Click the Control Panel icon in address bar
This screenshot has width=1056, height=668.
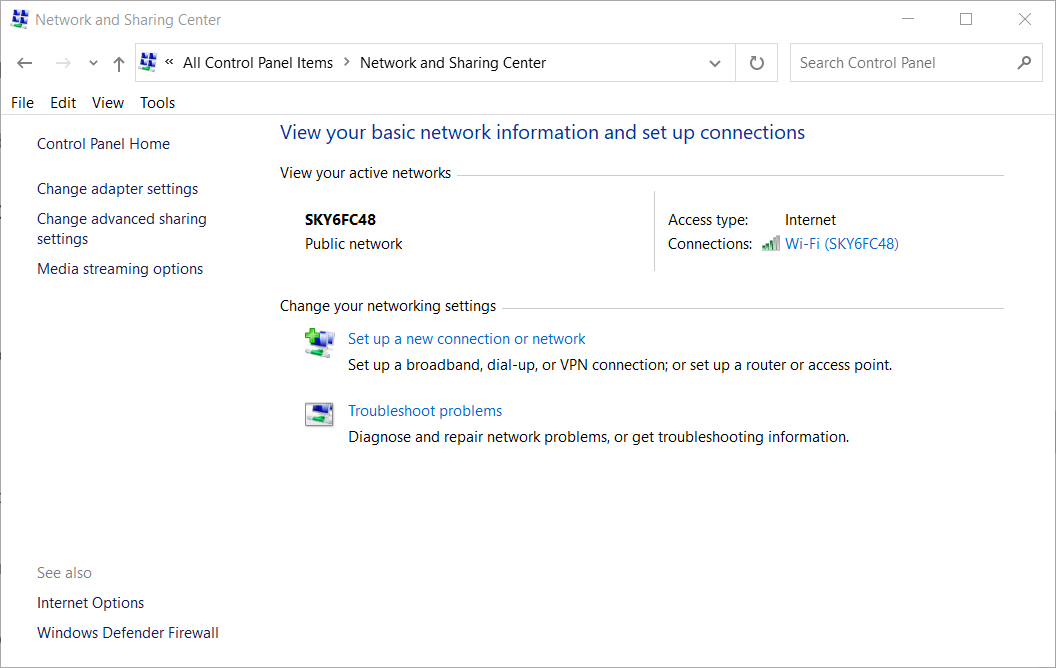coord(149,62)
